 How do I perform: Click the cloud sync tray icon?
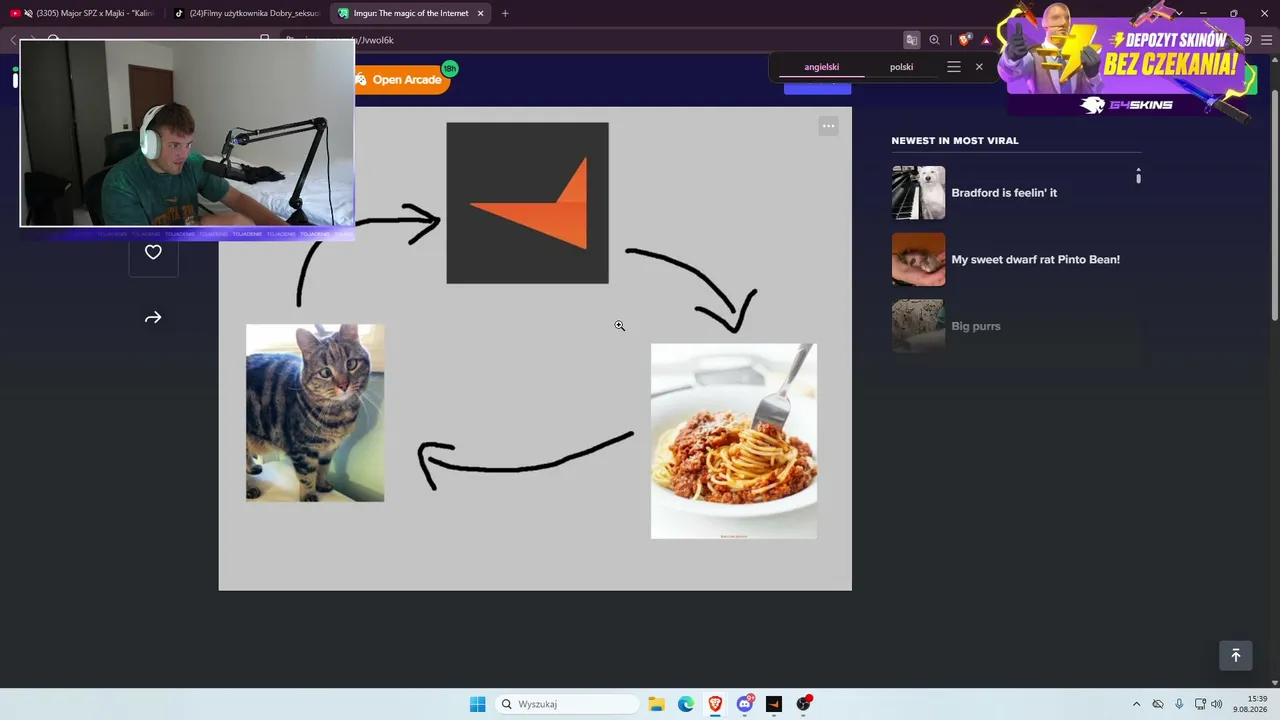coord(1158,704)
